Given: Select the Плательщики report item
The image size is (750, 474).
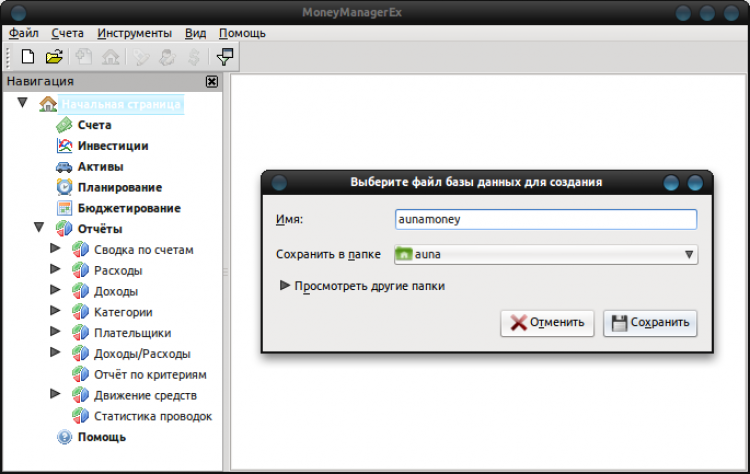Looking at the screenshot, I should click(132, 333).
